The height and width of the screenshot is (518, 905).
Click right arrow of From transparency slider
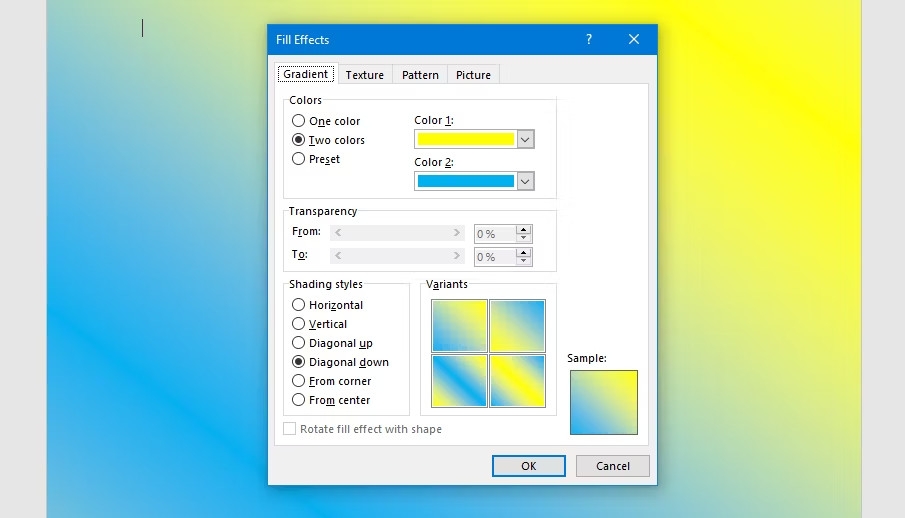tap(457, 233)
